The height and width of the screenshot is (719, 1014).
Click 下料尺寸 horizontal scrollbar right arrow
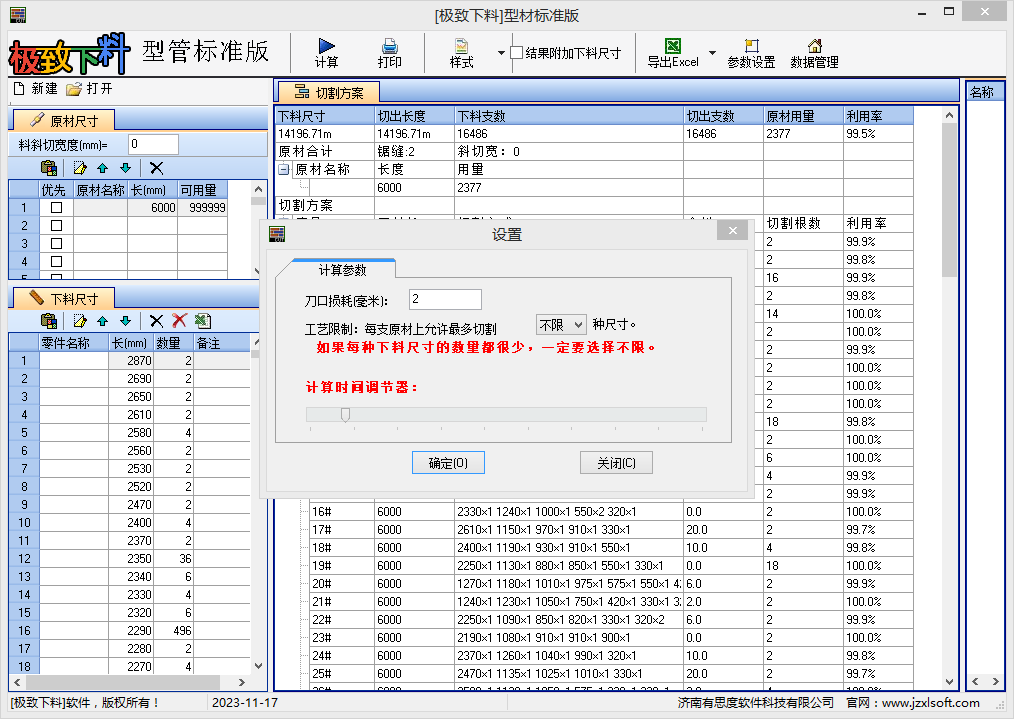click(x=242, y=682)
